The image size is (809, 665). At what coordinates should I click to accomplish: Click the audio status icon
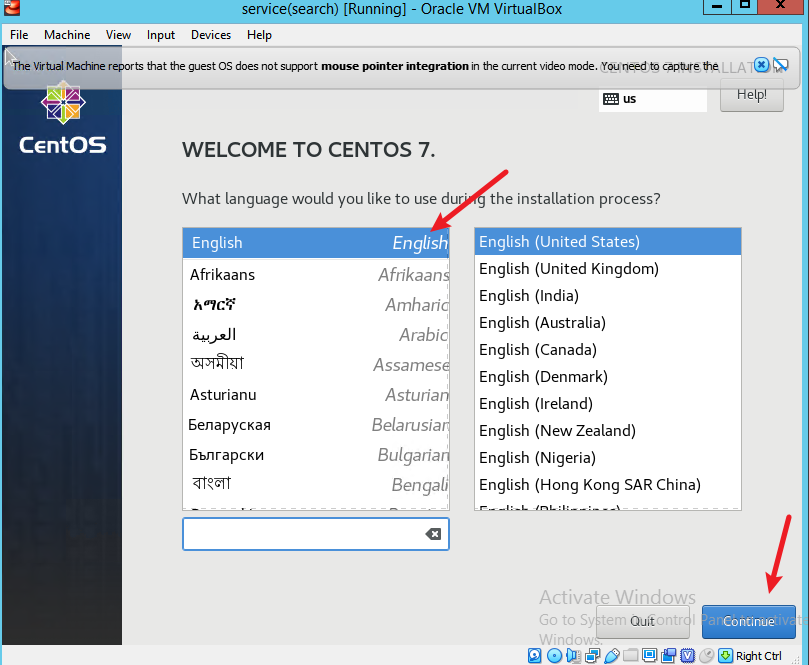click(573, 656)
